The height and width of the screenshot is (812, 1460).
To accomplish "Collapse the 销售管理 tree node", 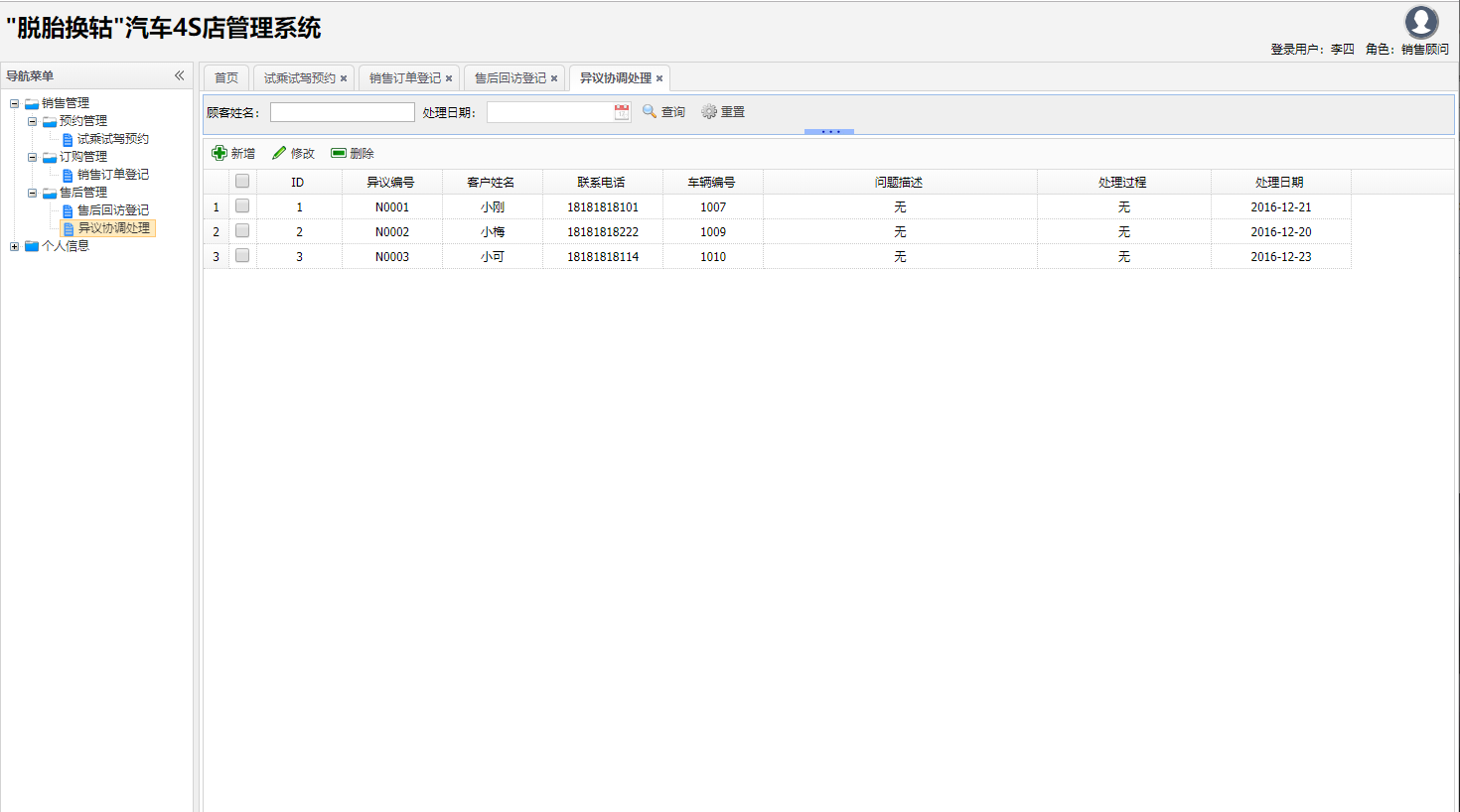I will click(14, 103).
